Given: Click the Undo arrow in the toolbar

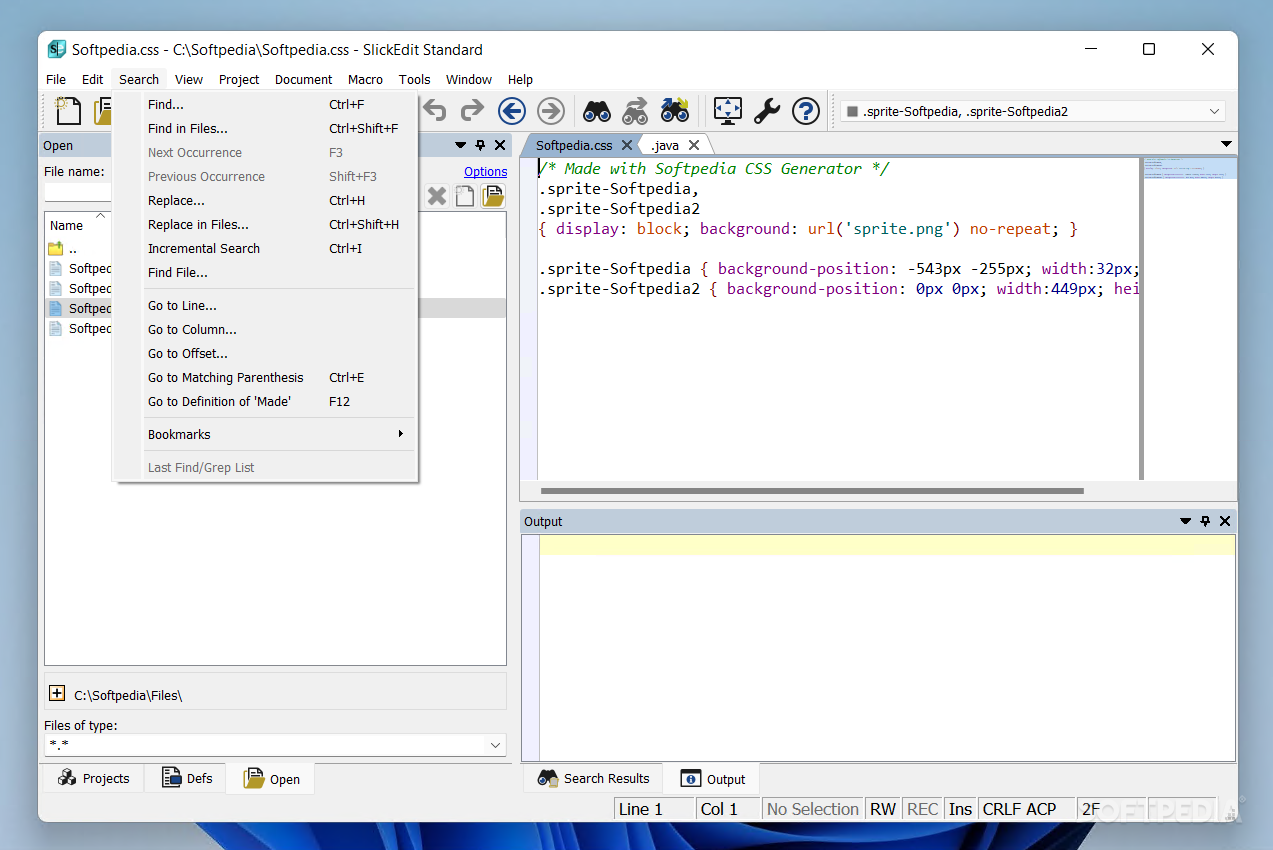Looking at the screenshot, I should (435, 110).
